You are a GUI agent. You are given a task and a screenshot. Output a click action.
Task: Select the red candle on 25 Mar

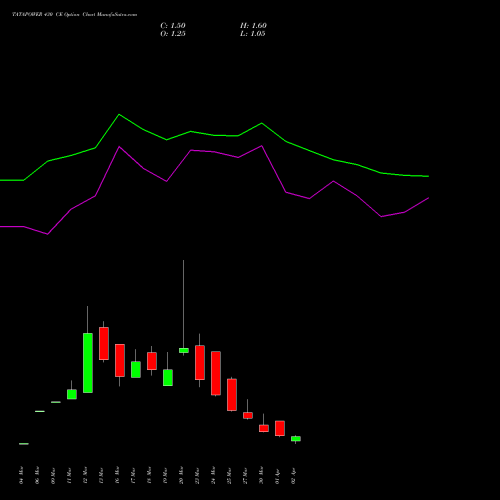click(x=232, y=395)
